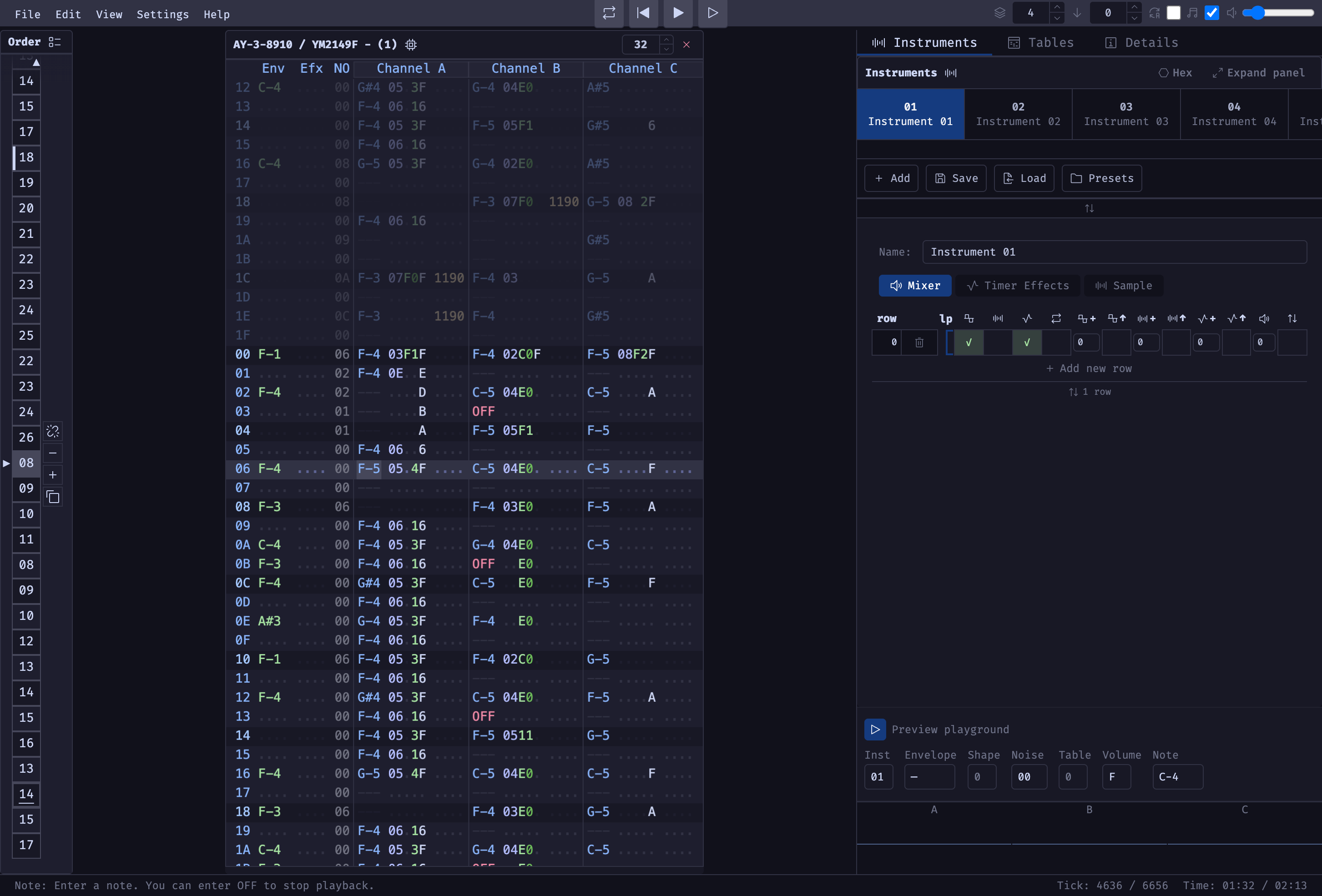Toggle the empty noise cell in row 0

point(998,342)
